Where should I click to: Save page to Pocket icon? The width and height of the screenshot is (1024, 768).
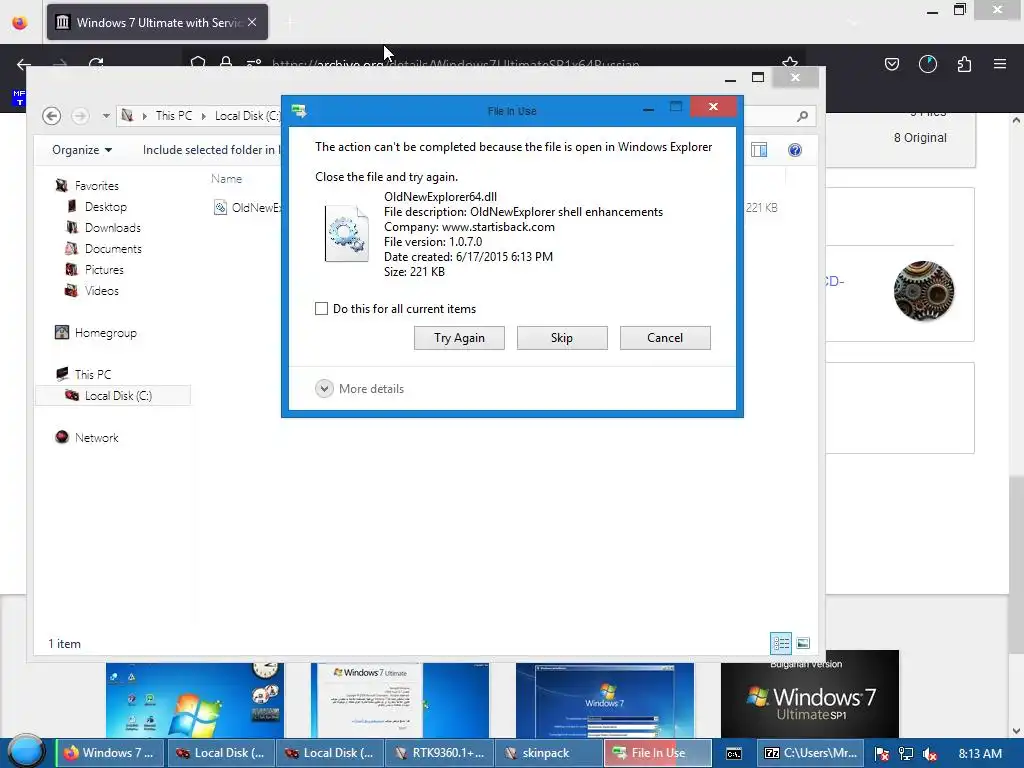point(891,64)
